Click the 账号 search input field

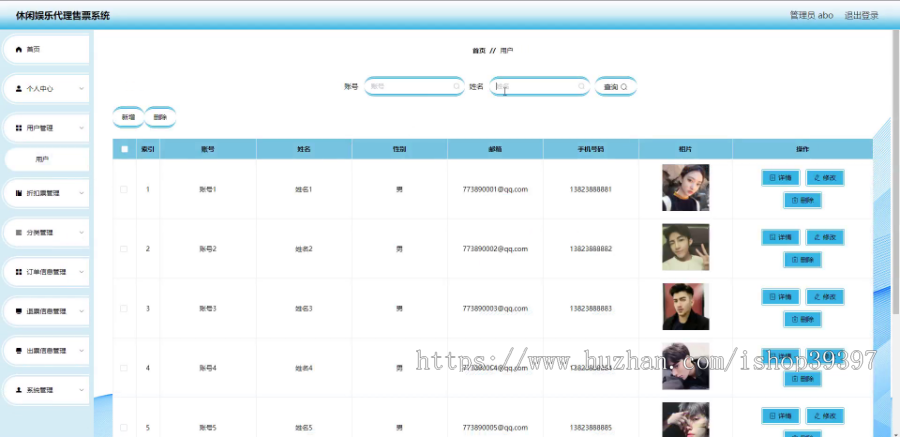coord(414,87)
